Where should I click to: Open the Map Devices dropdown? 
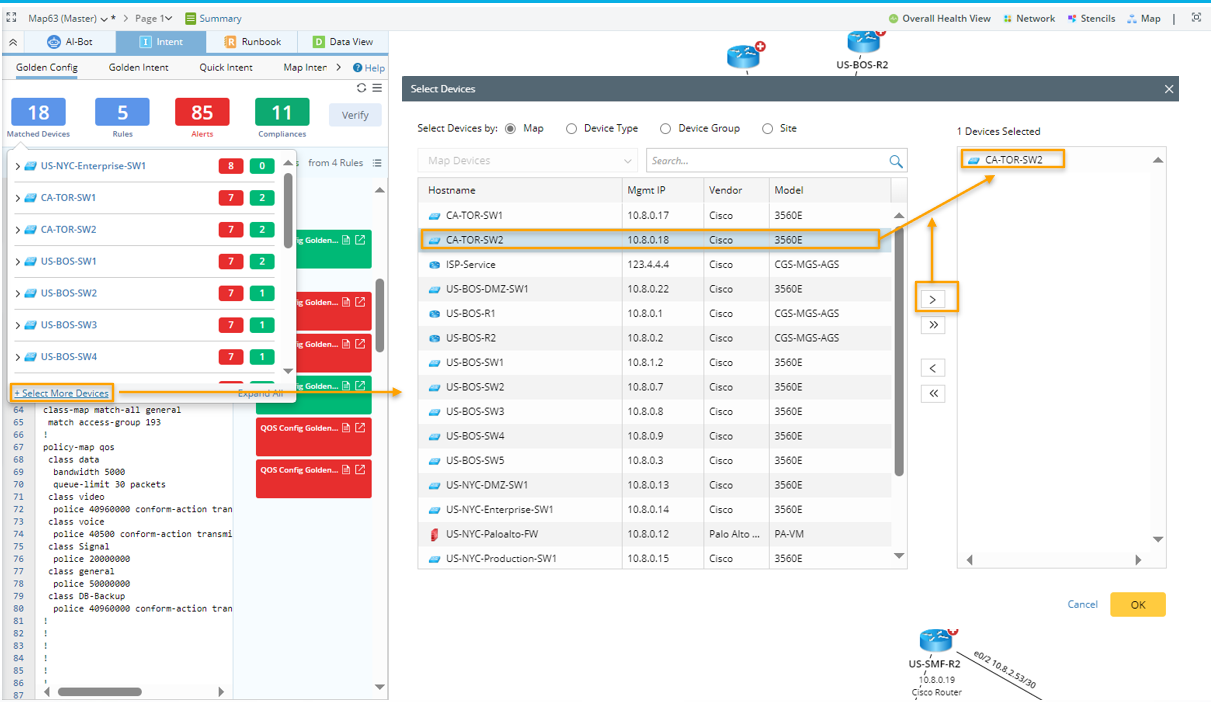point(527,161)
